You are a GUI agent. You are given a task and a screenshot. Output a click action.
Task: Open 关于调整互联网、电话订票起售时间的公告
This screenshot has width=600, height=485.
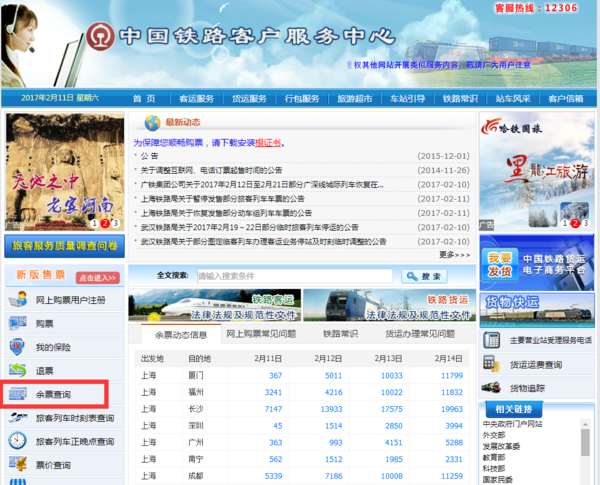[x=211, y=170]
